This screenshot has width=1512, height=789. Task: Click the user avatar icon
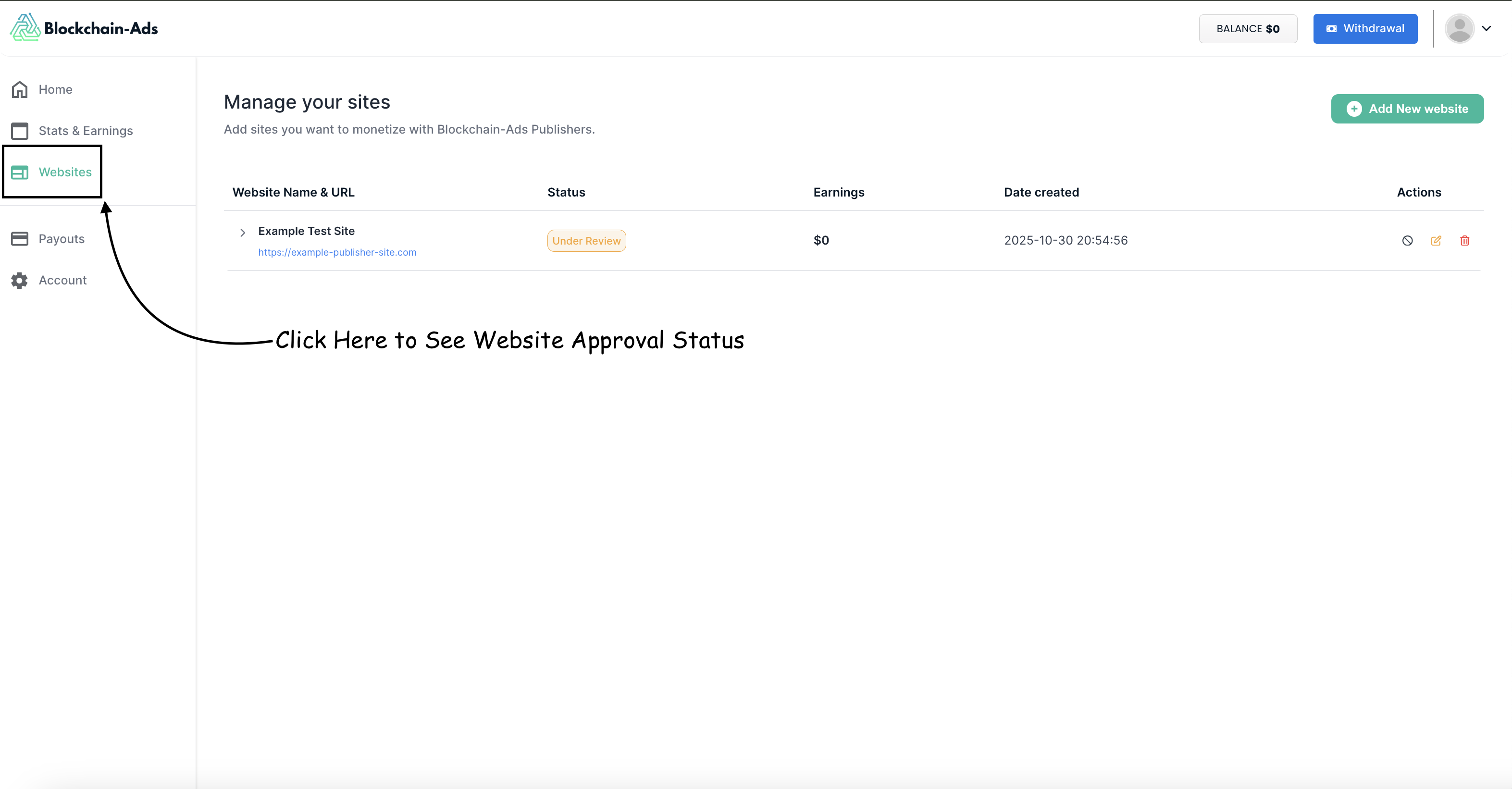pyautogui.click(x=1459, y=28)
